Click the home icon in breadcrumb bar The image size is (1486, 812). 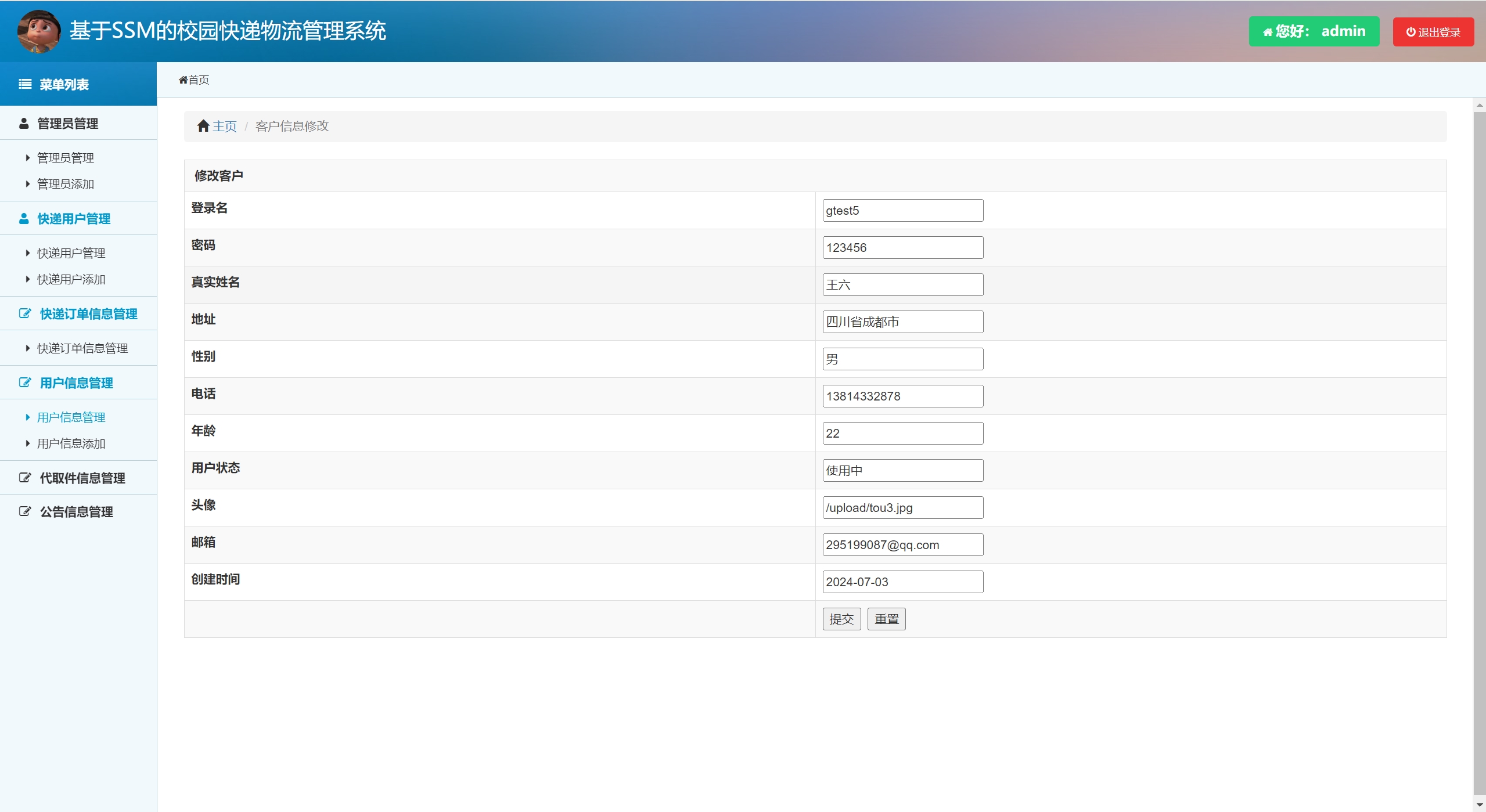(203, 126)
